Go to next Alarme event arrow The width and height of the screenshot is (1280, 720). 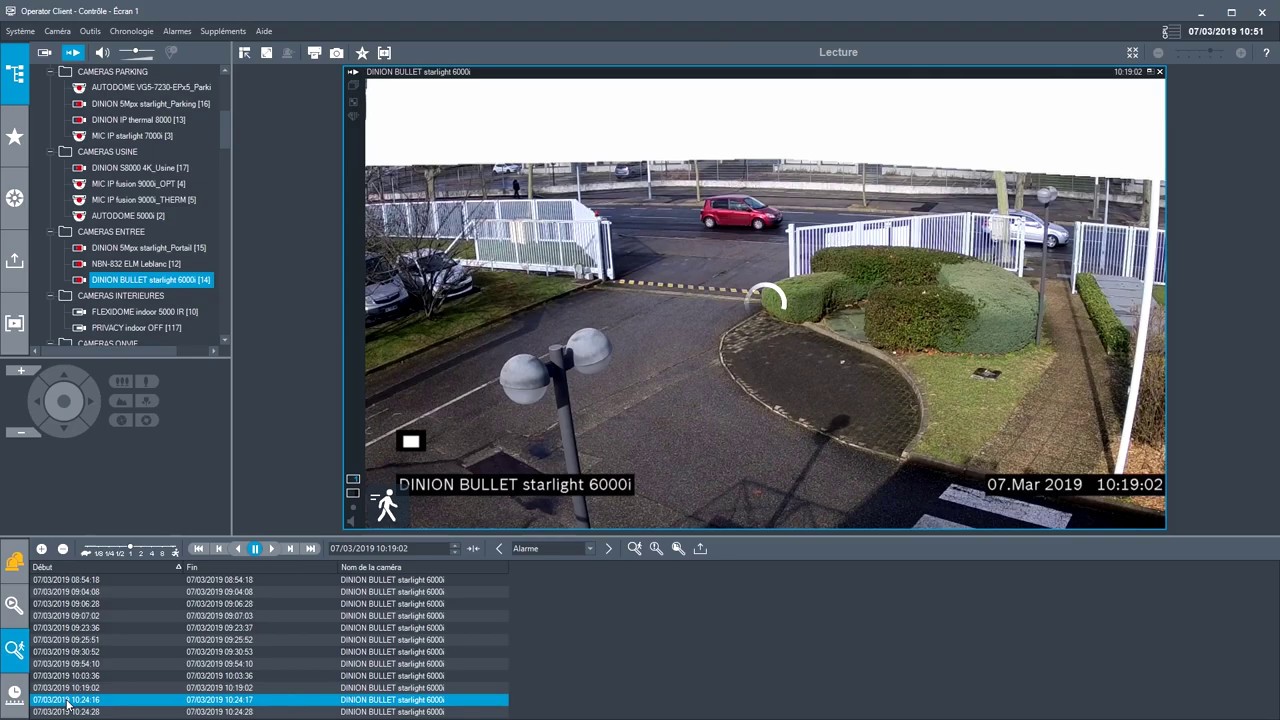tap(608, 549)
